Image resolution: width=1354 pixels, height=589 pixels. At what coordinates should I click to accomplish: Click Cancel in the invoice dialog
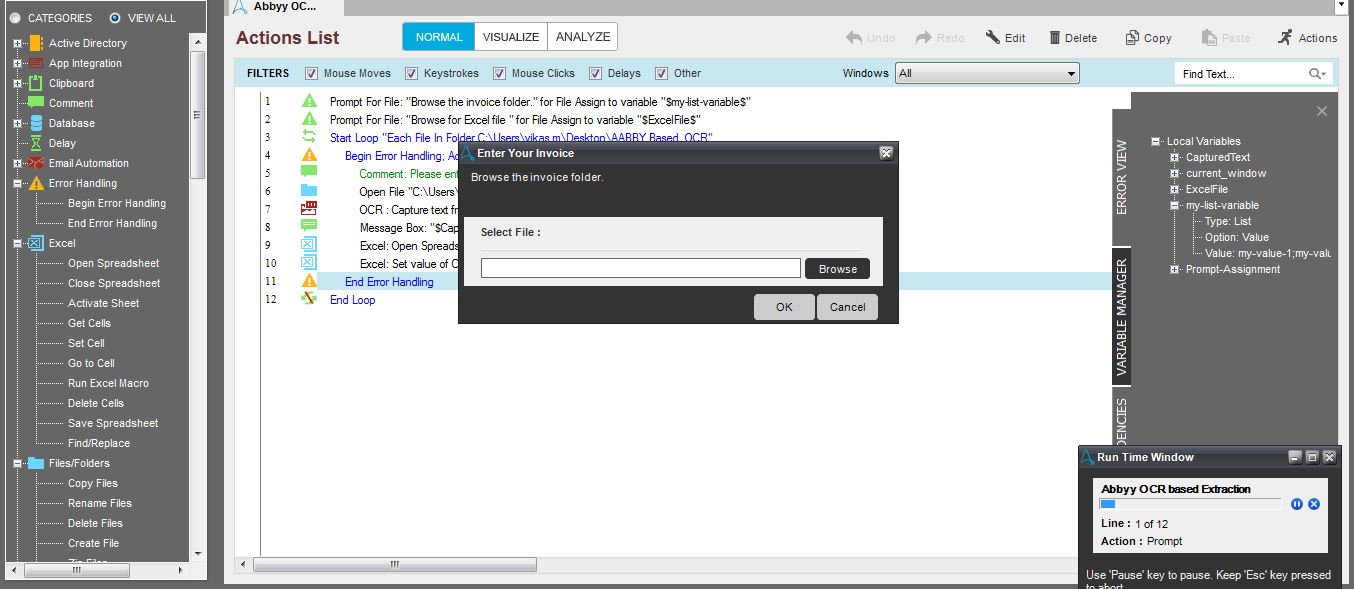point(847,307)
